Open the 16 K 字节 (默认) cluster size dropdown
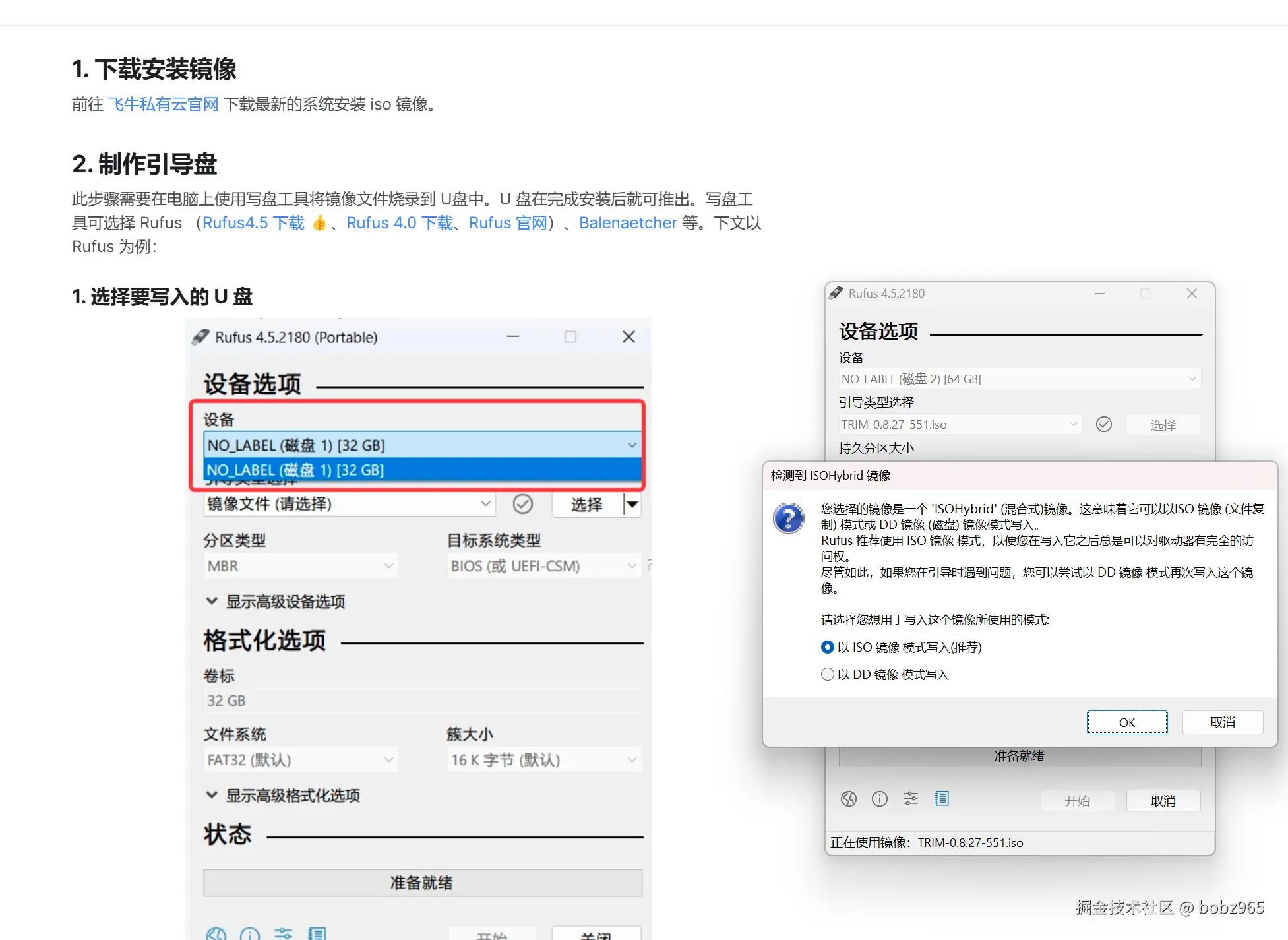Viewport: 1288px width, 940px height. pos(543,760)
